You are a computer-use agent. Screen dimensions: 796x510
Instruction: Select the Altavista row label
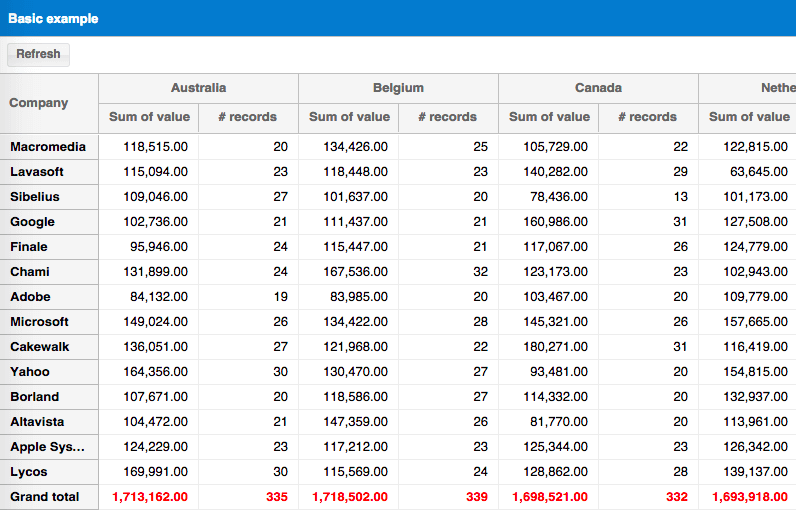coord(49,422)
